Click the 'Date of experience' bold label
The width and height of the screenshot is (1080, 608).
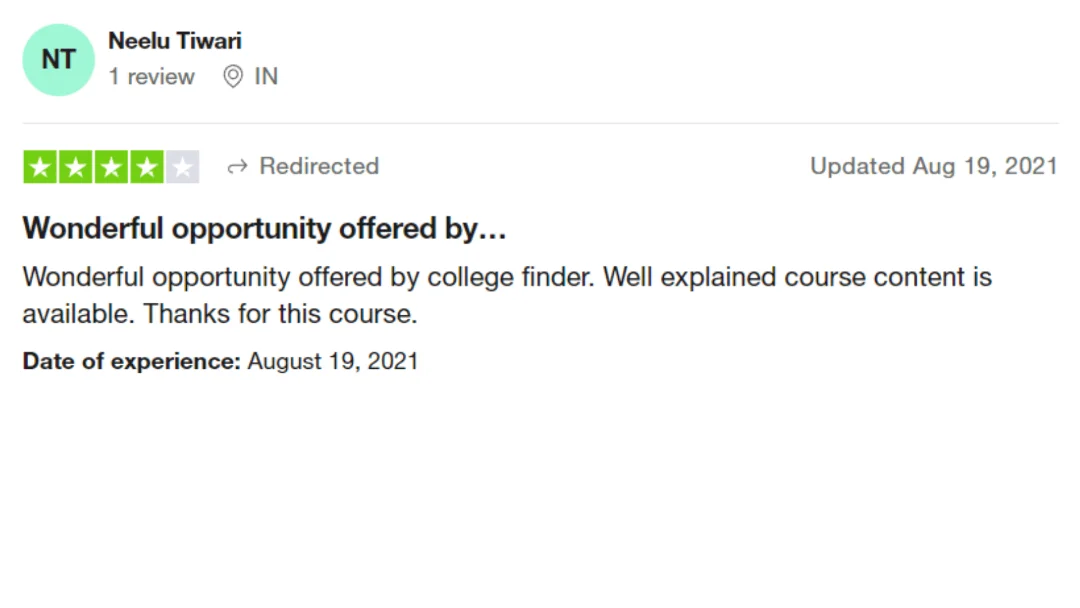(132, 361)
